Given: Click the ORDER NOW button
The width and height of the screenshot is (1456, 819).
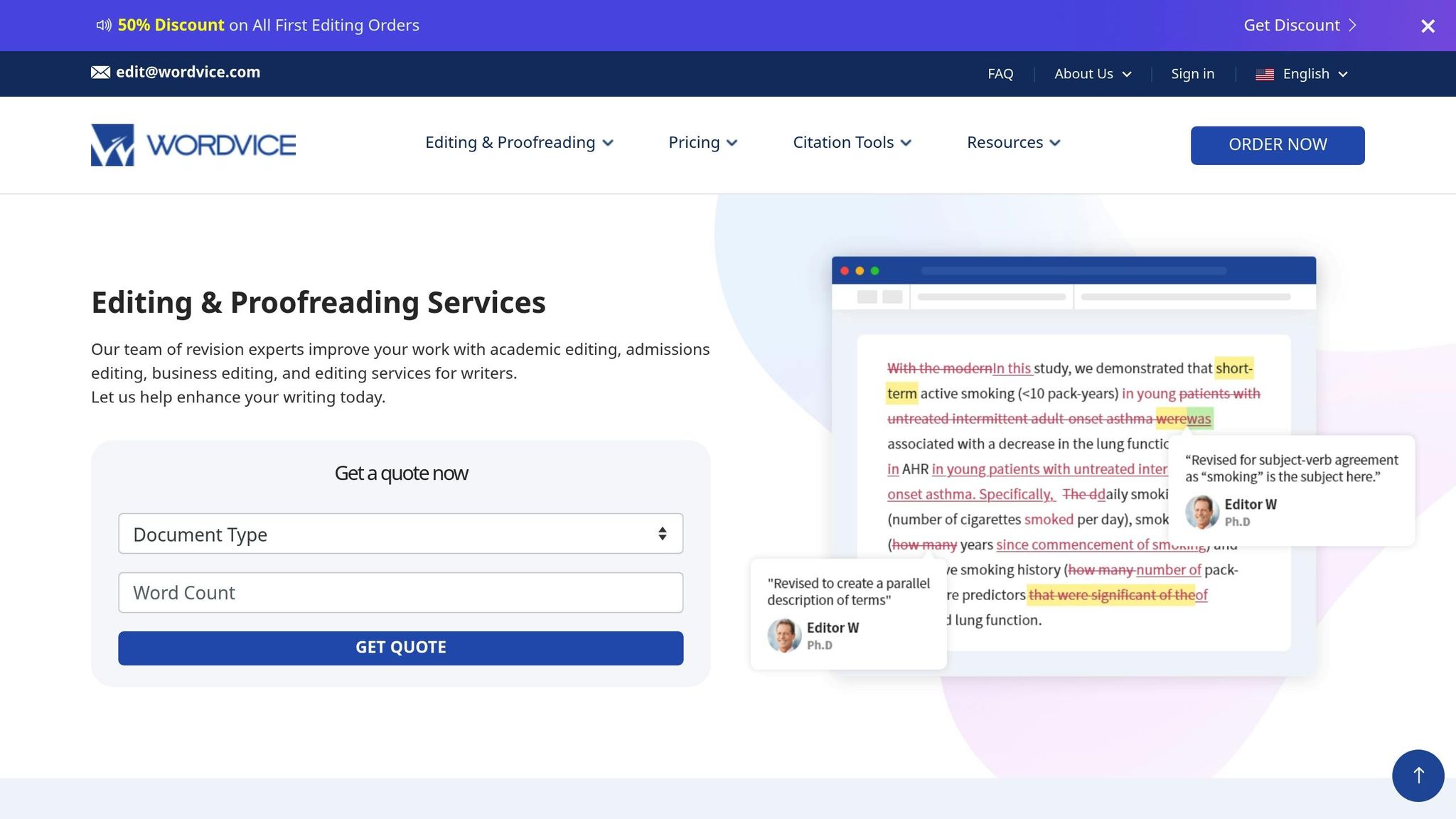Looking at the screenshot, I should (x=1278, y=145).
